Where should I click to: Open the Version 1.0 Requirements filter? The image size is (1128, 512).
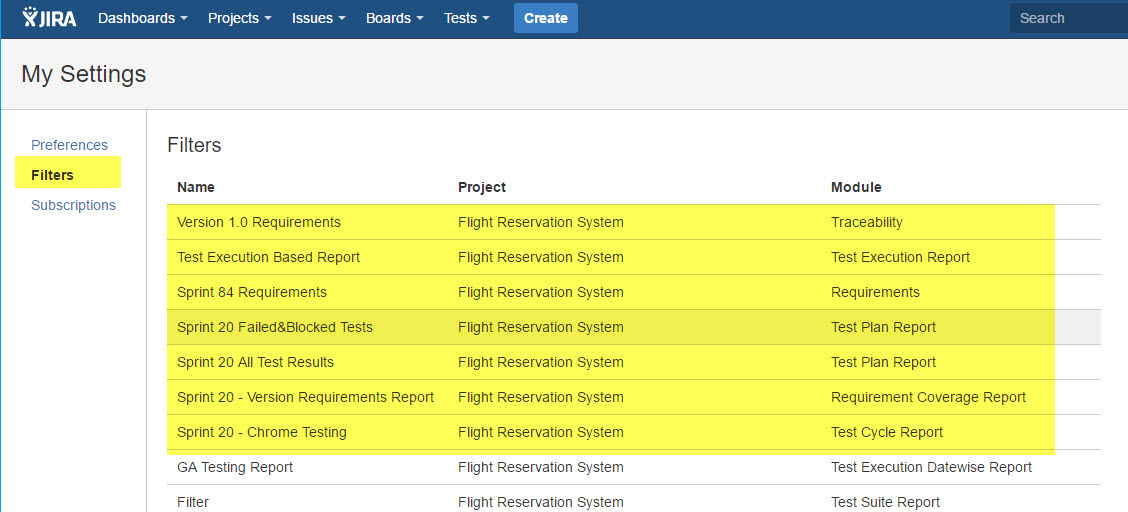pyautogui.click(x=258, y=222)
